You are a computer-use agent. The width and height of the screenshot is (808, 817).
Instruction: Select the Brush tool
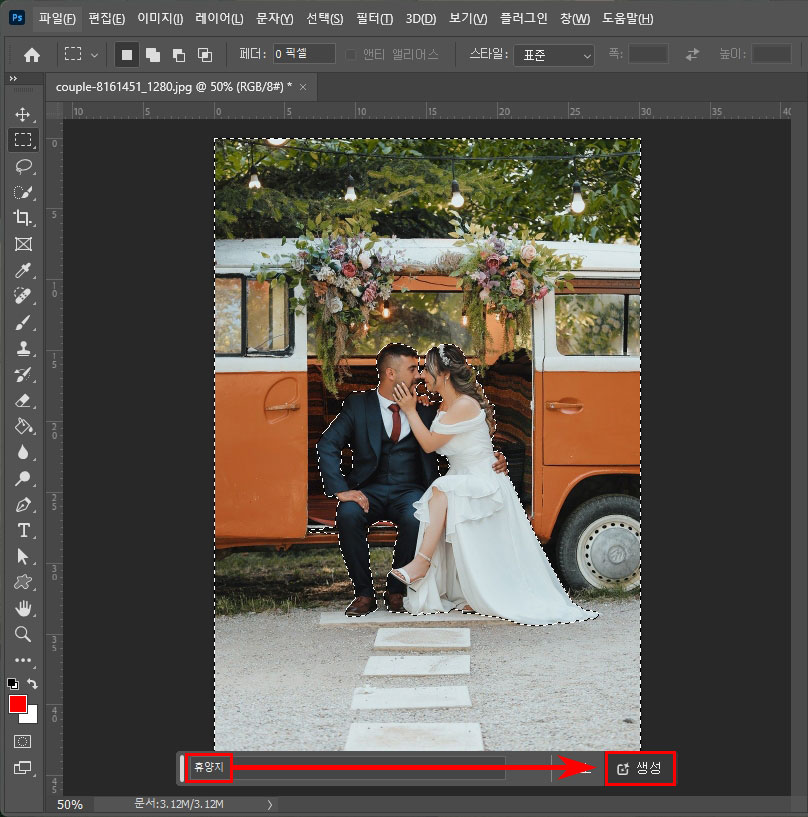click(22, 323)
